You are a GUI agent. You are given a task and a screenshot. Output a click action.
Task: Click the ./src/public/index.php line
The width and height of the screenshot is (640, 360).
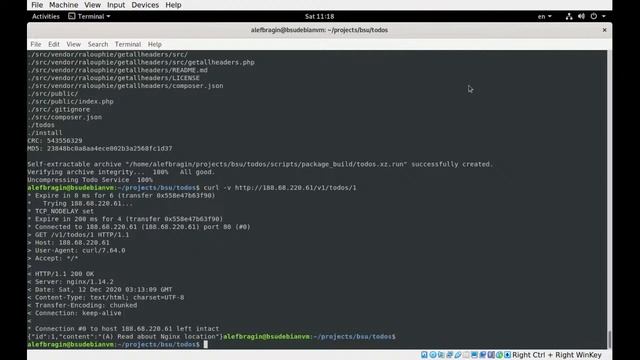71,102
